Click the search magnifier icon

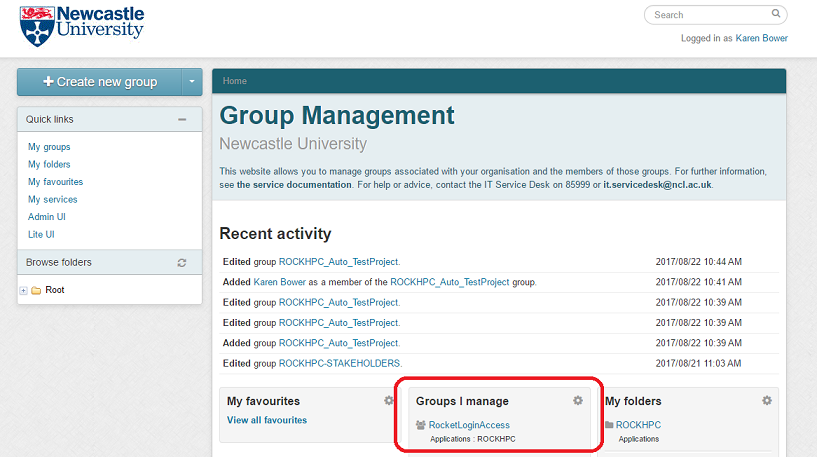(x=776, y=15)
